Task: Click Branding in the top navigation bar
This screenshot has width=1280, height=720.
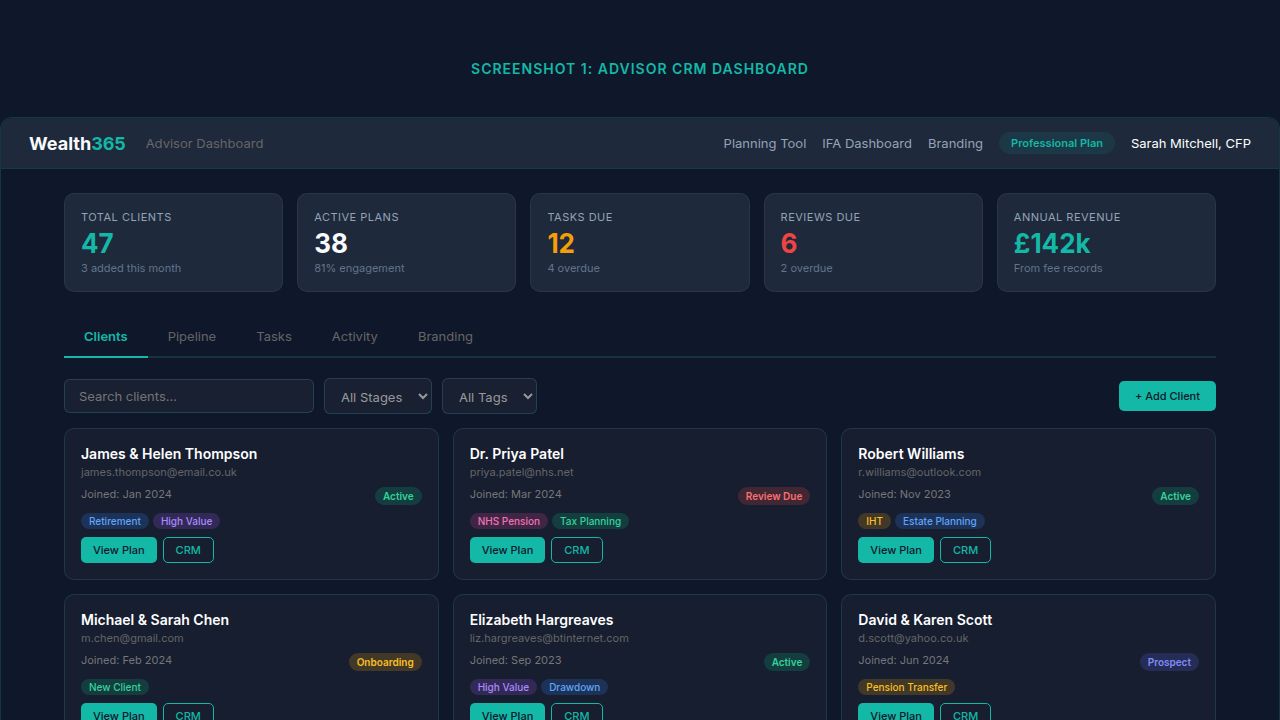Action: (955, 143)
